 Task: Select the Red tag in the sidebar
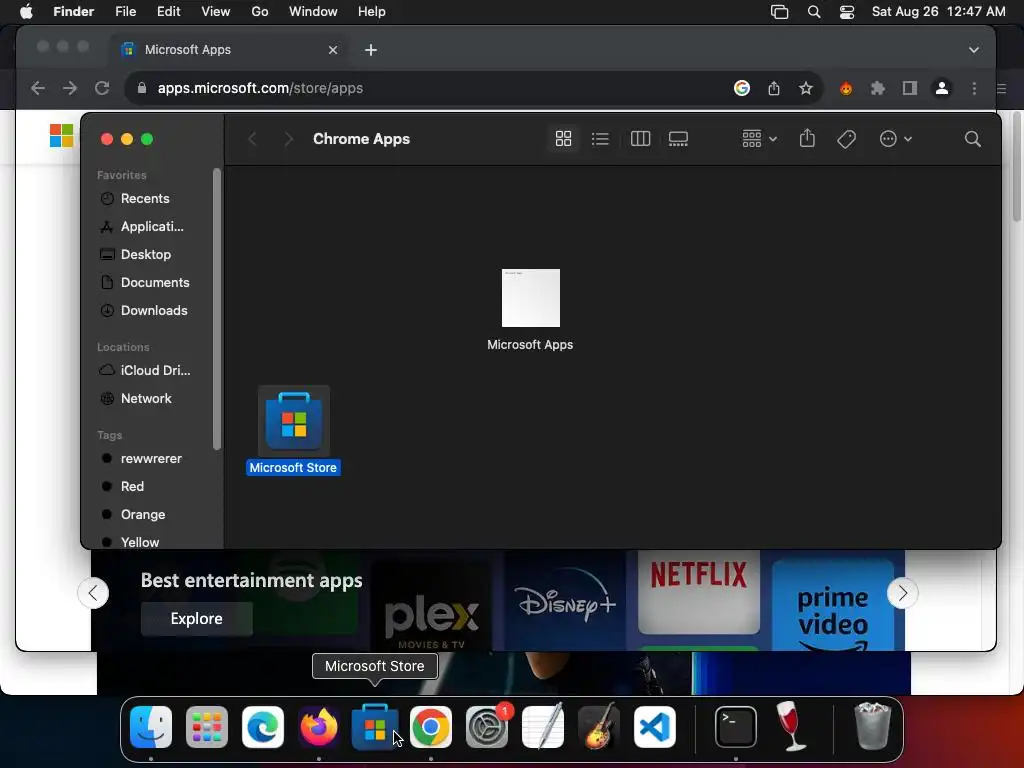pyautogui.click(x=131, y=487)
